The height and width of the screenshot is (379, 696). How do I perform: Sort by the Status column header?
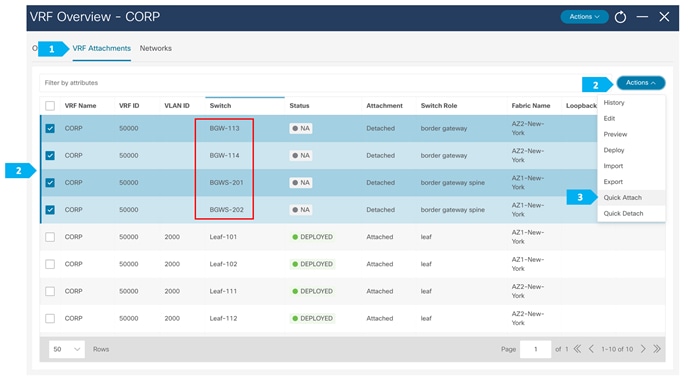299,106
